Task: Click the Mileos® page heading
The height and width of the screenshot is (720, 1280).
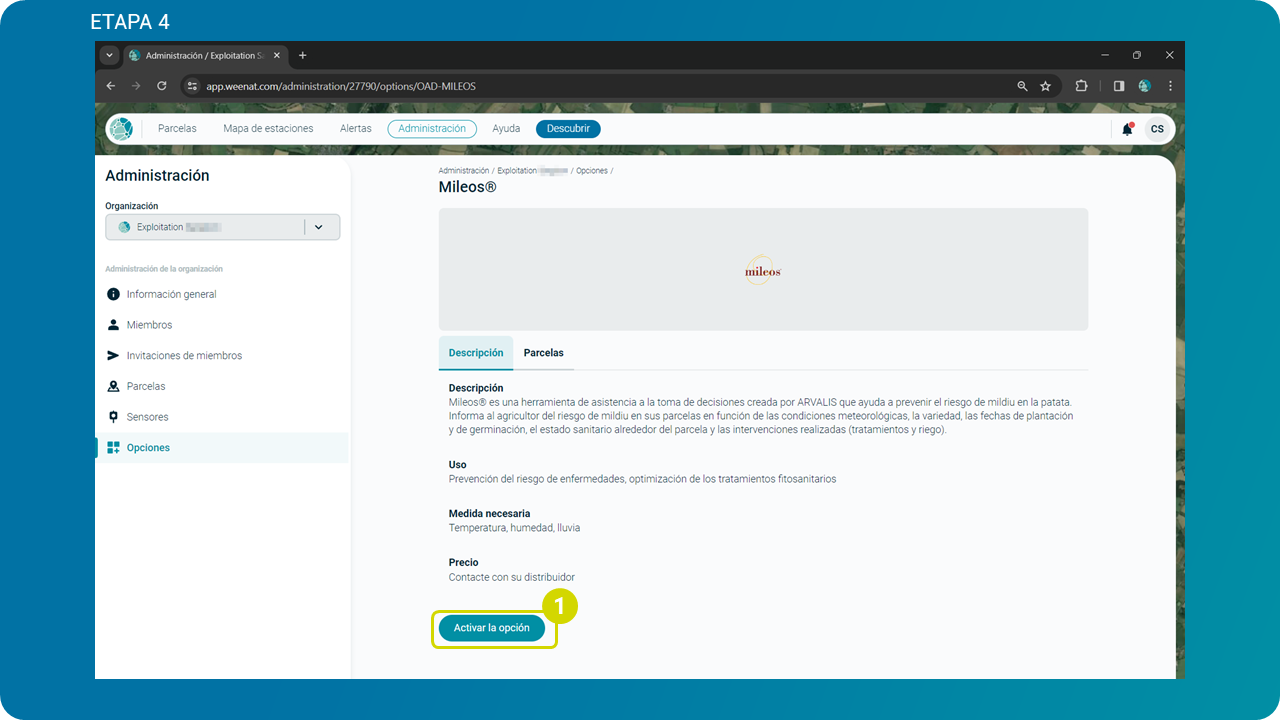Action: point(467,187)
